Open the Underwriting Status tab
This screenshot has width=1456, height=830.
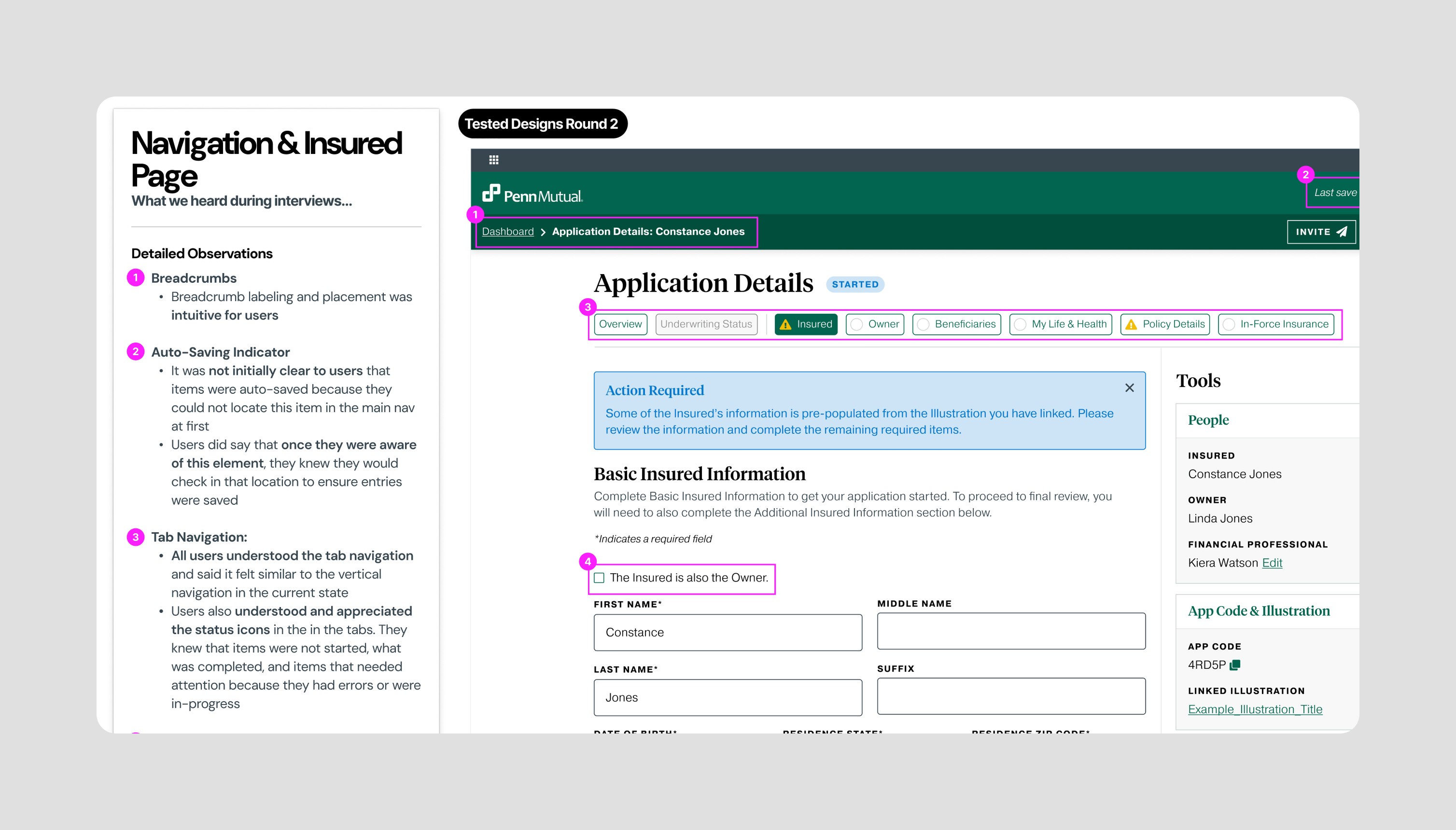[x=706, y=324]
